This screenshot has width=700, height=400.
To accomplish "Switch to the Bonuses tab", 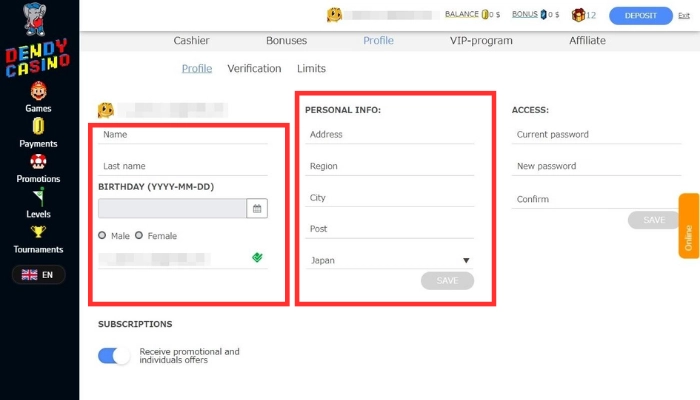I will point(286,41).
